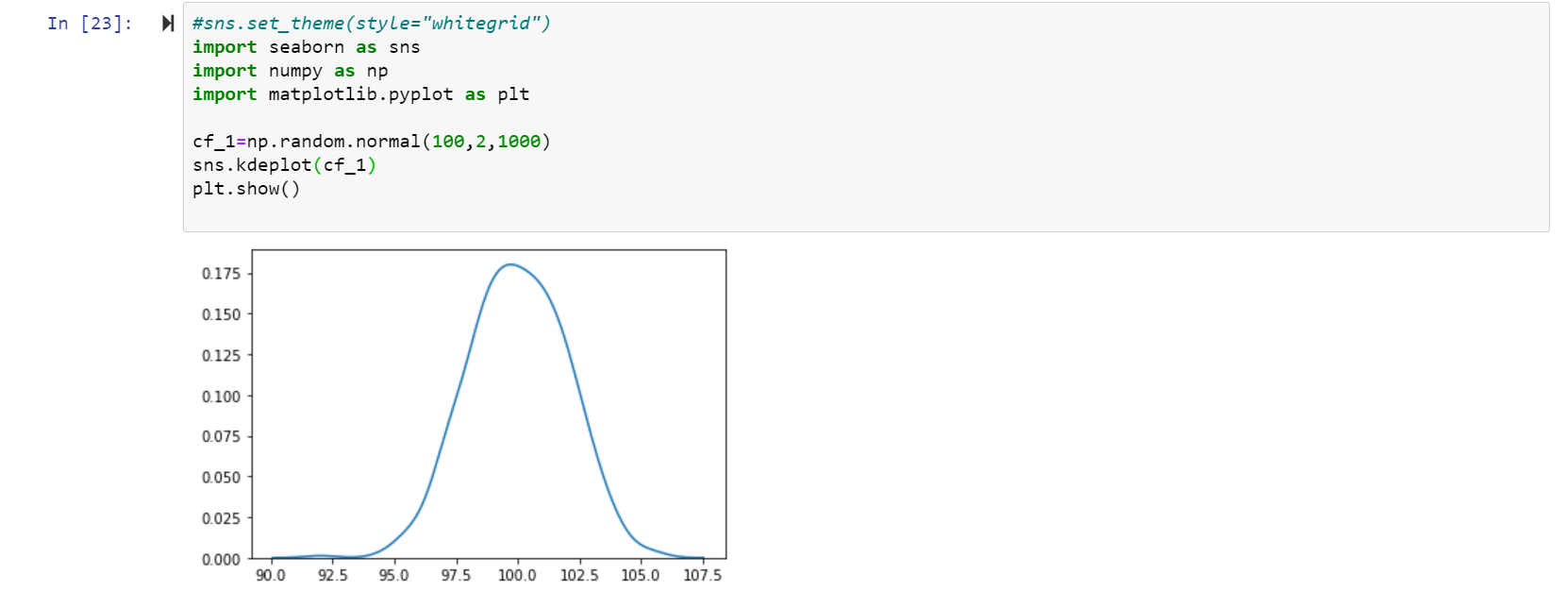Click the cf_1=np.random.normal line
The image size is (1568, 609).
point(372,142)
